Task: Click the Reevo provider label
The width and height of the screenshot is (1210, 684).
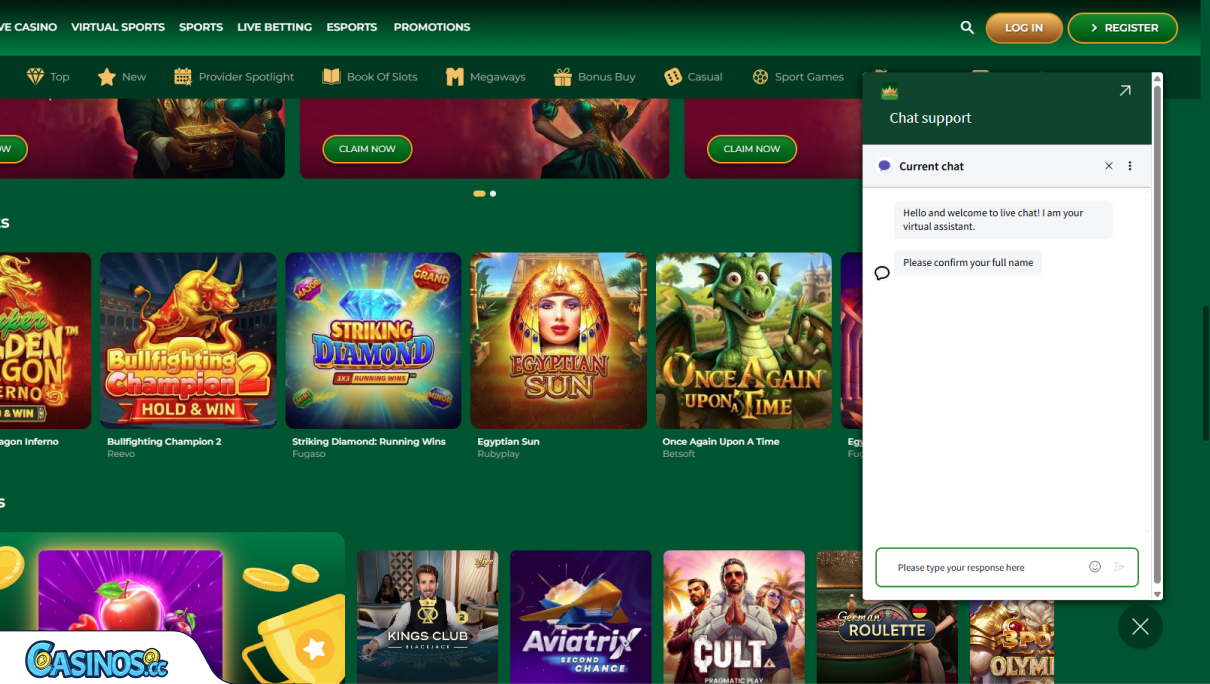Action: [x=121, y=454]
